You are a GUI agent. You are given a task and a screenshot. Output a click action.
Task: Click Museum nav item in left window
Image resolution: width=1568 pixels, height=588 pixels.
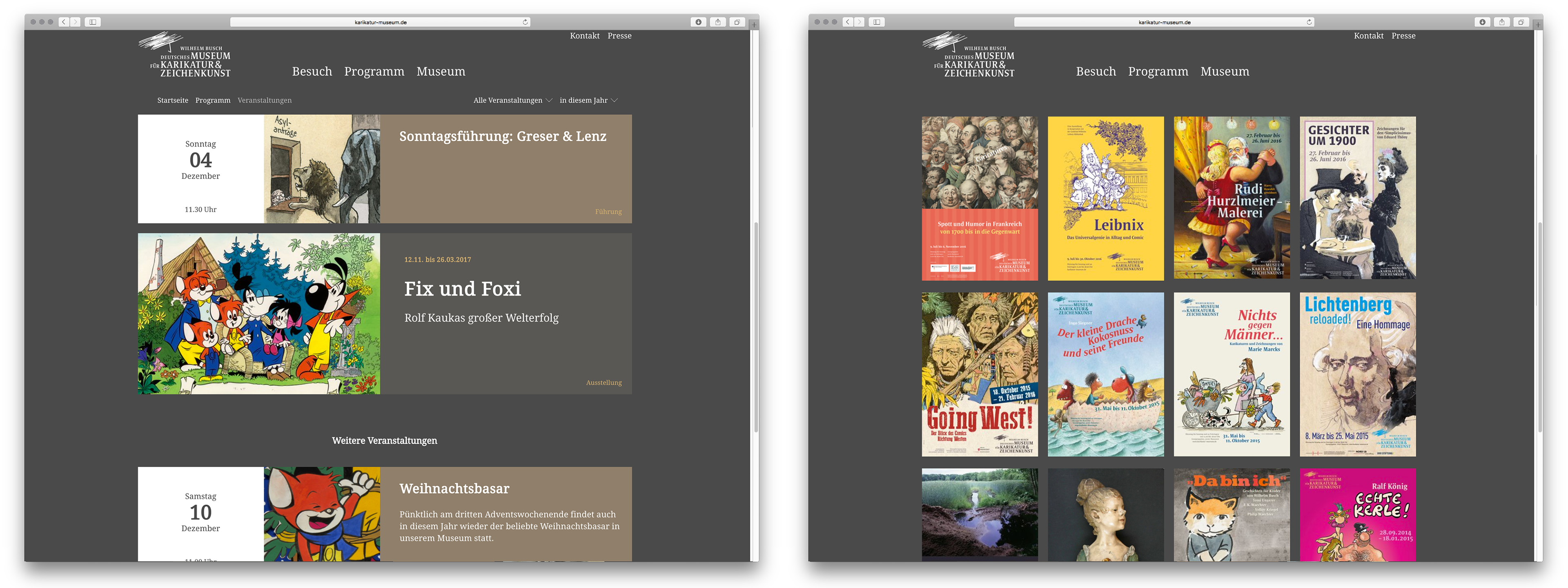(x=441, y=72)
